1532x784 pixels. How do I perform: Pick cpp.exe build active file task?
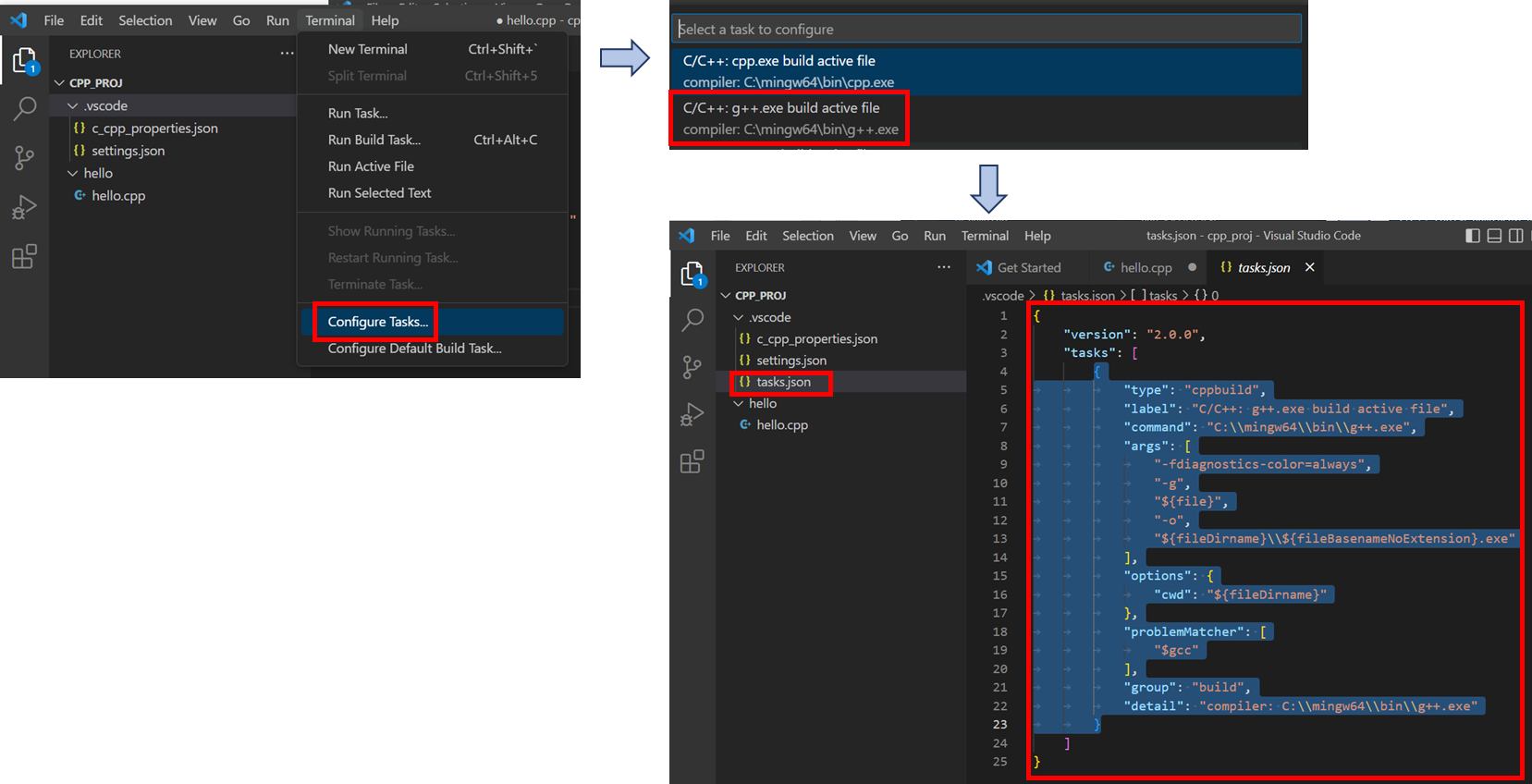tap(987, 71)
